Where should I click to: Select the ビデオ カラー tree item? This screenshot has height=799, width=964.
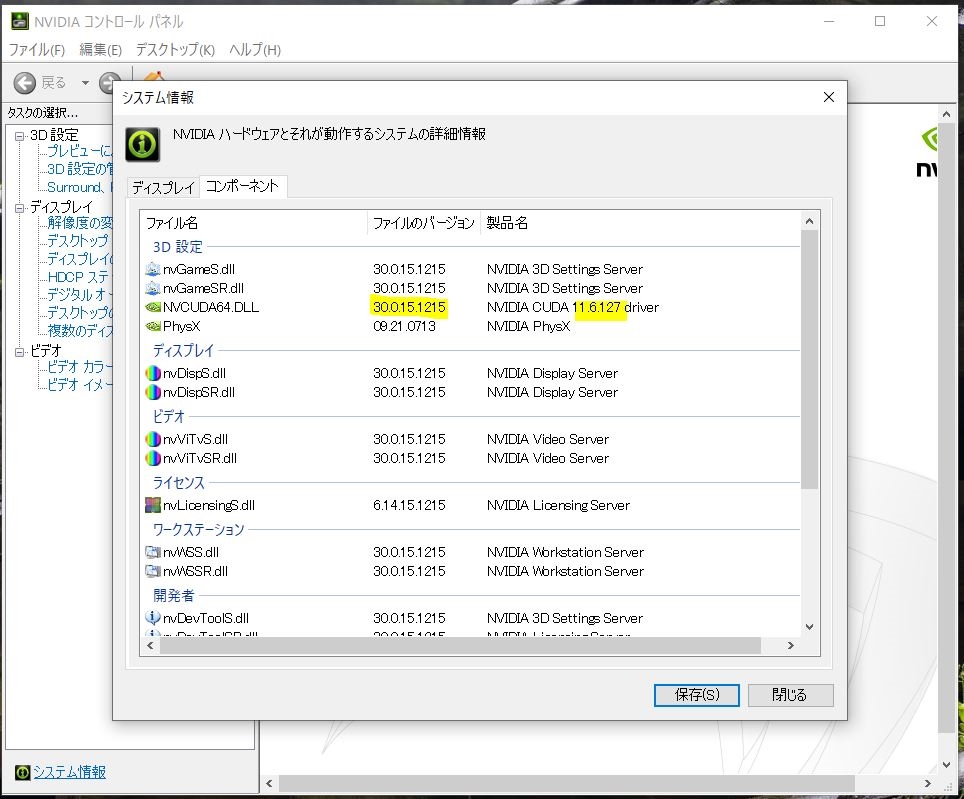coord(79,367)
